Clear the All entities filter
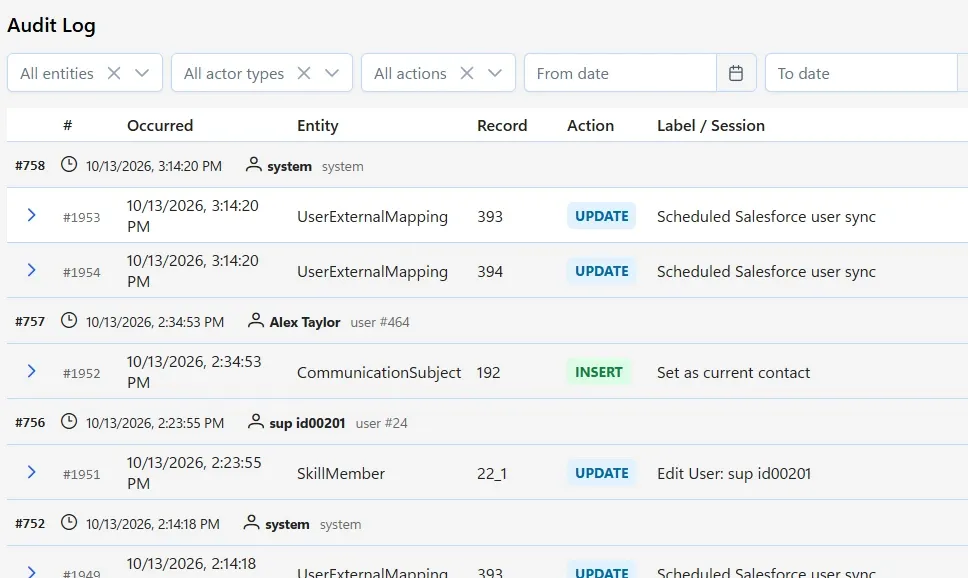The image size is (968, 578). point(114,73)
